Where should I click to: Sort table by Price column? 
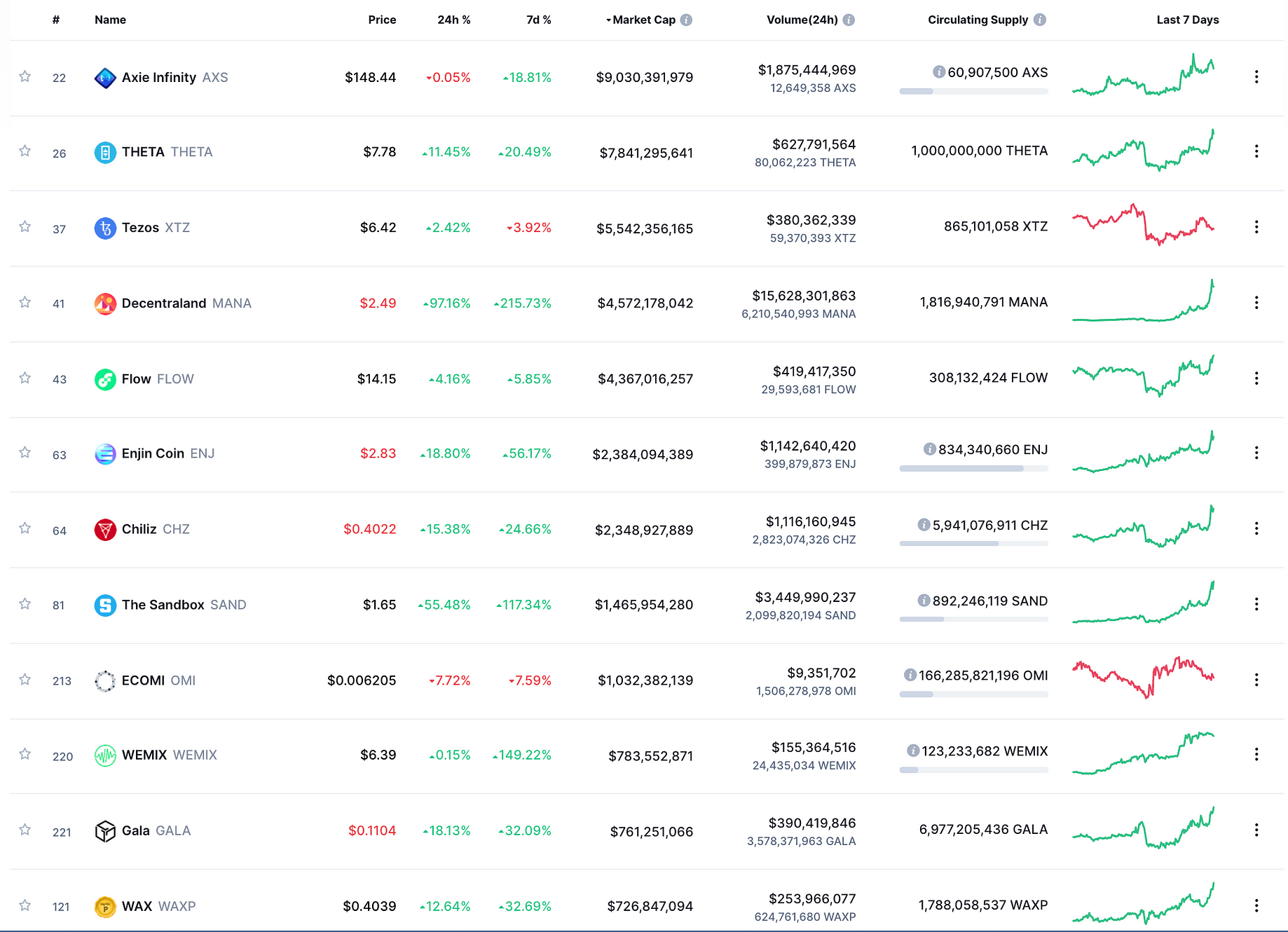pos(382,20)
